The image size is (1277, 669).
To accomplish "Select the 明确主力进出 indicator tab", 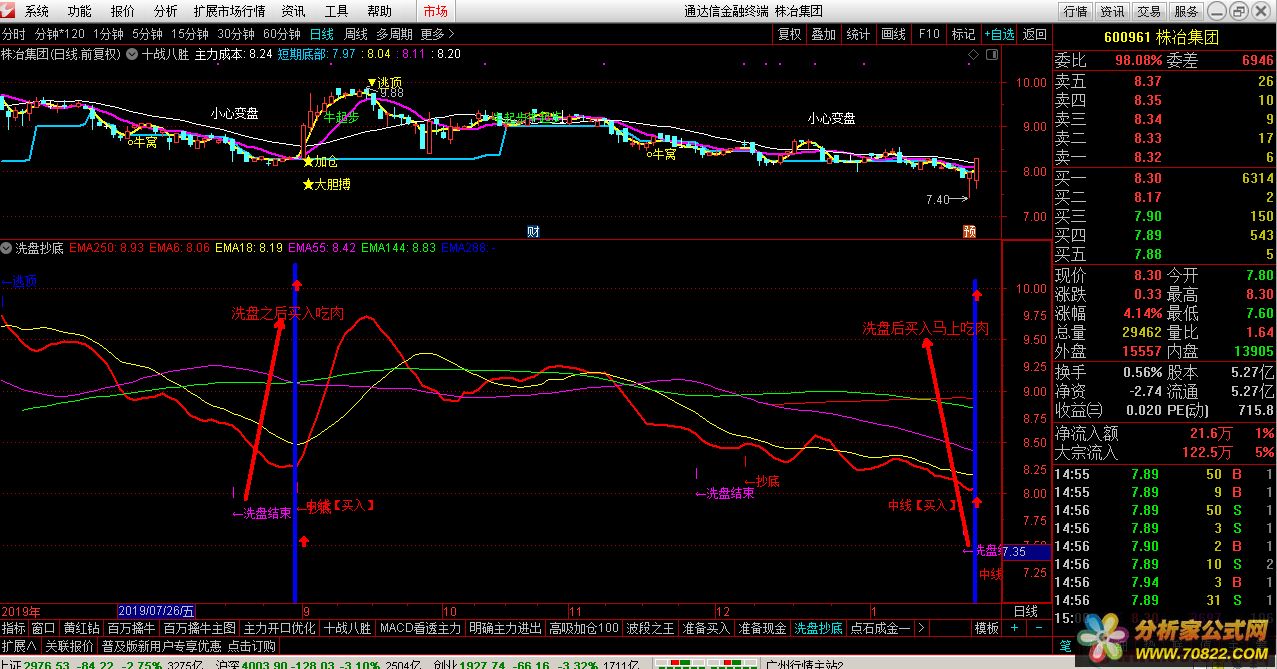I will pos(505,628).
